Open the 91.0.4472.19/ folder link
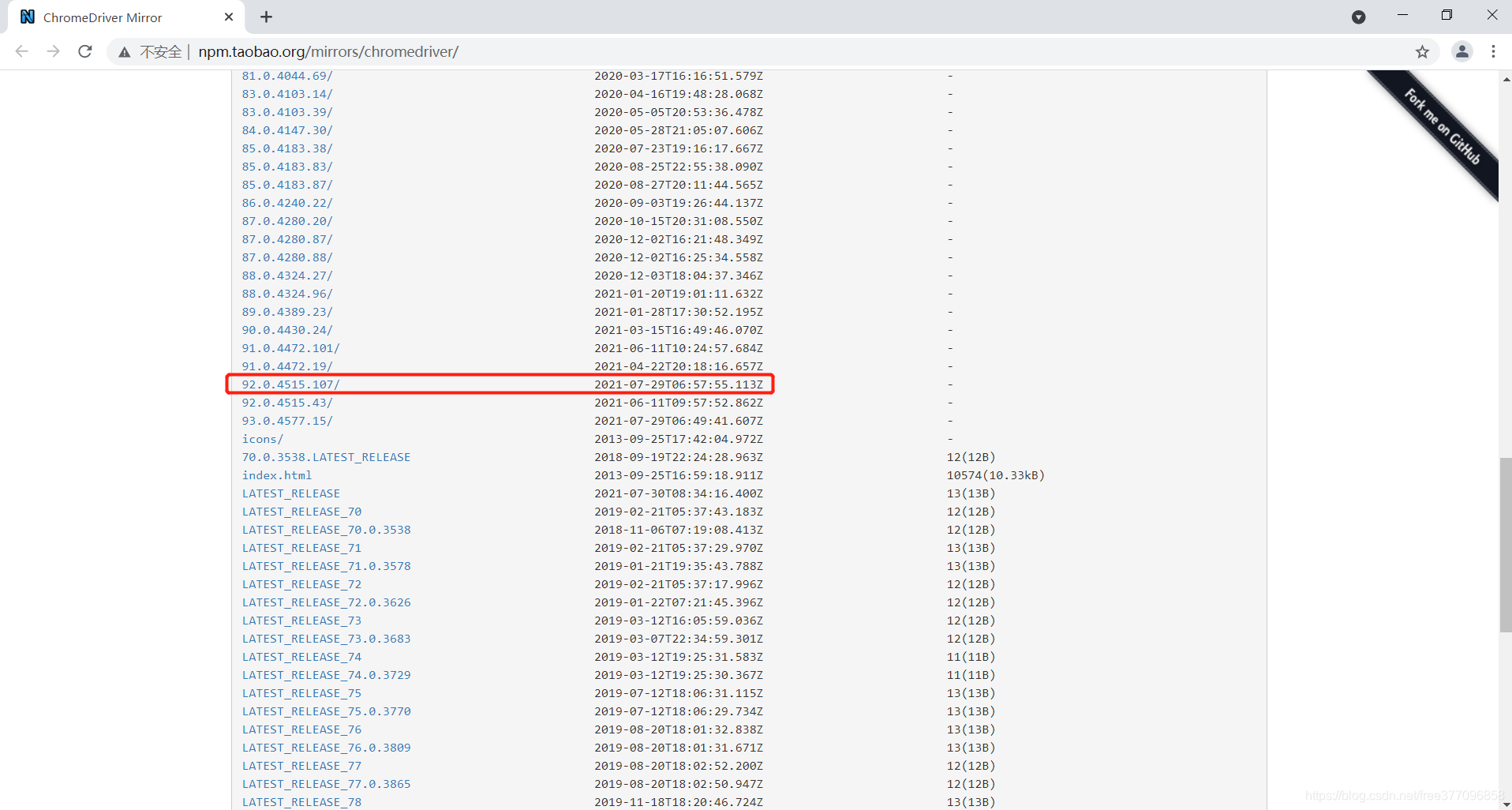This screenshot has width=1512, height=810. click(287, 366)
